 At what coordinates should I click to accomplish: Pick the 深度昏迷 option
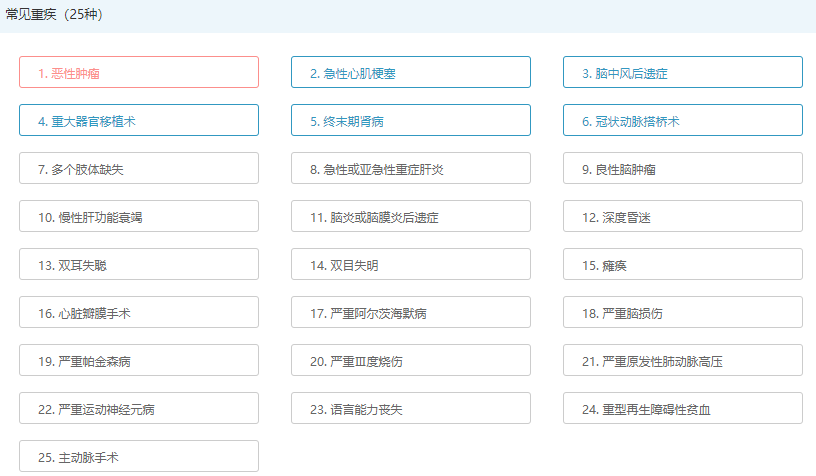tap(682, 217)
